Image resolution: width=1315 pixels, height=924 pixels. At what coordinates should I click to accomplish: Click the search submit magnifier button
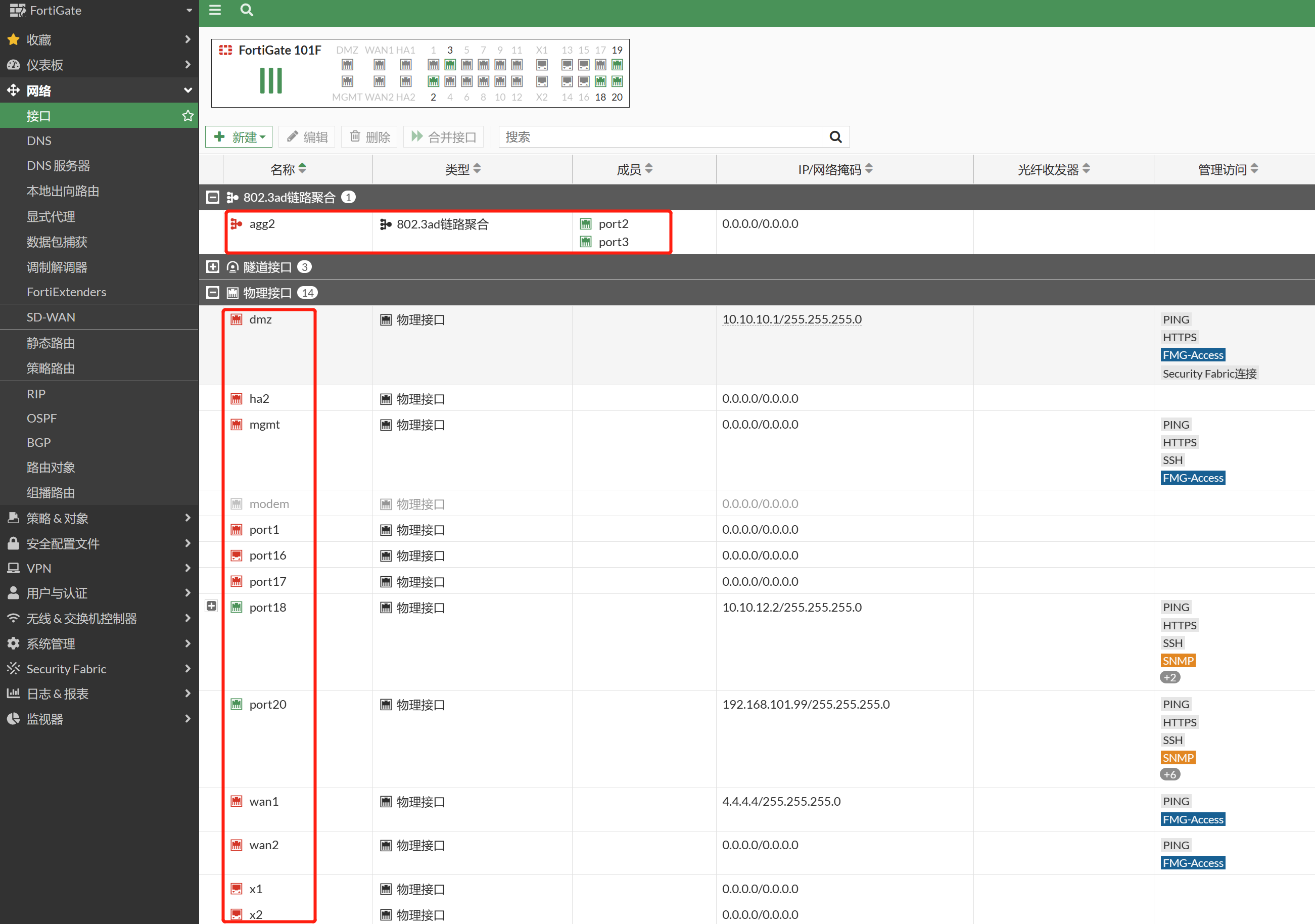click(x=835, y=137)
